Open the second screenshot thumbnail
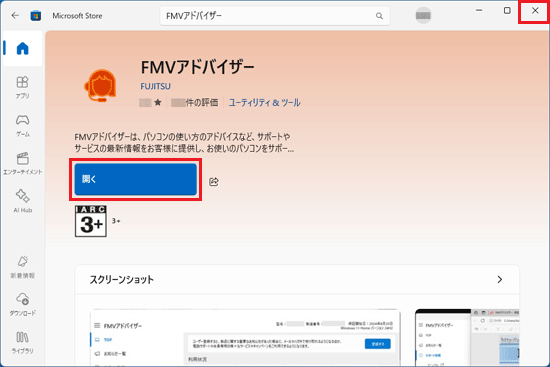550x367 pixels. tap(467, 338)
